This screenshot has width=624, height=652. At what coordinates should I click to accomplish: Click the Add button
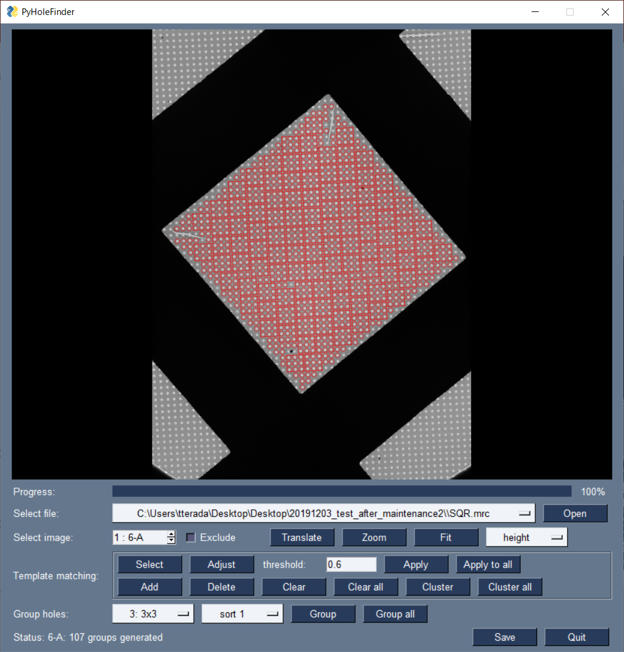point(150,587)
